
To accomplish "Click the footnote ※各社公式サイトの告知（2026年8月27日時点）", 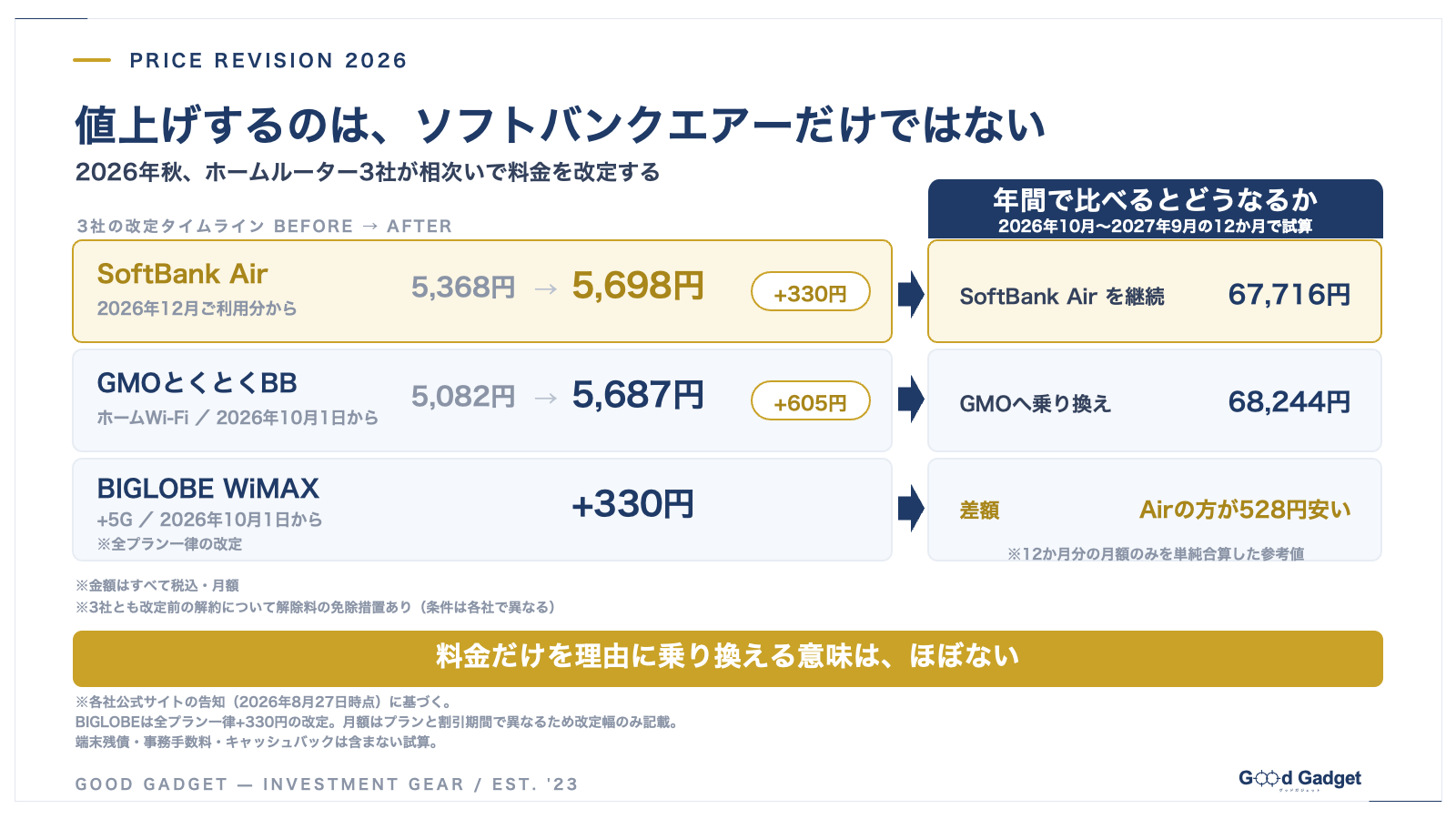I will (x=264, y=702).
